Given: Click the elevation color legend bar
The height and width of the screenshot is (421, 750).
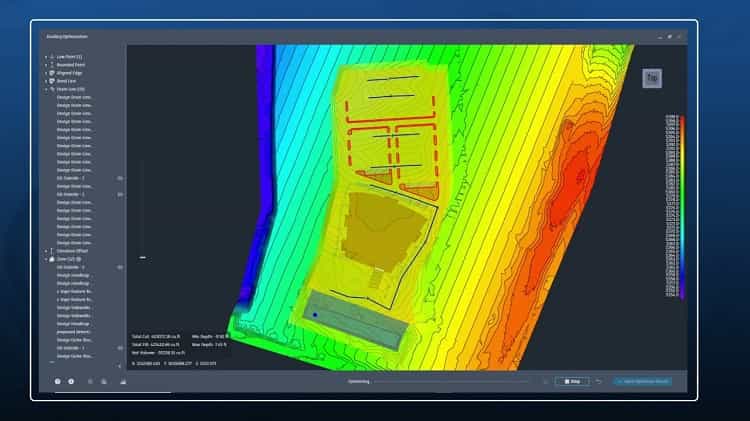Looking at the screenshot, I should (683, 207).
